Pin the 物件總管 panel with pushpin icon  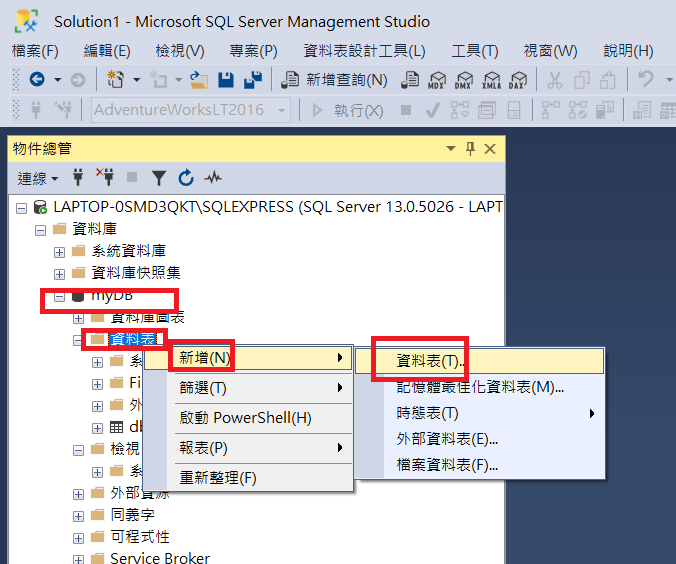point(470,149)
